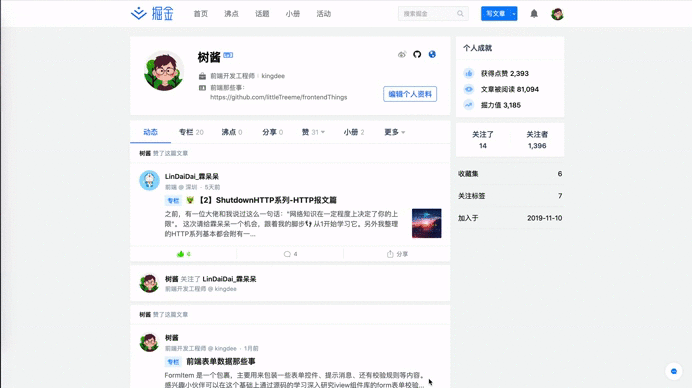Click the Juejin logo
Screen dimensions: 692x388
[152, 14]
